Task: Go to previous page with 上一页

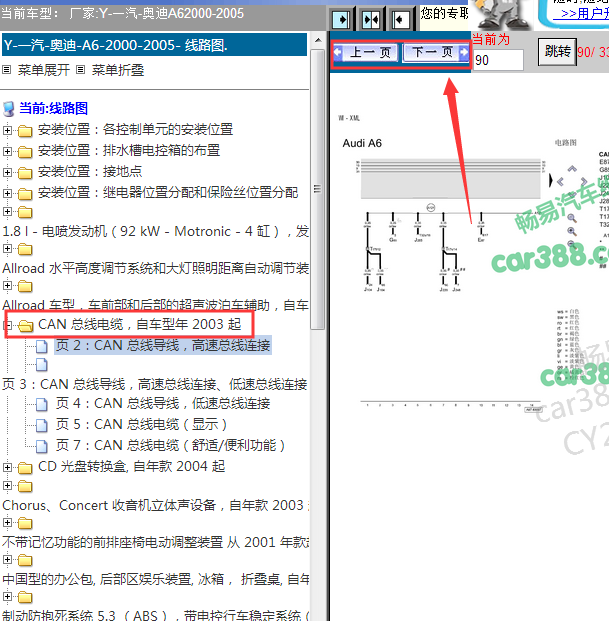Action: click(x=367, y=52)
